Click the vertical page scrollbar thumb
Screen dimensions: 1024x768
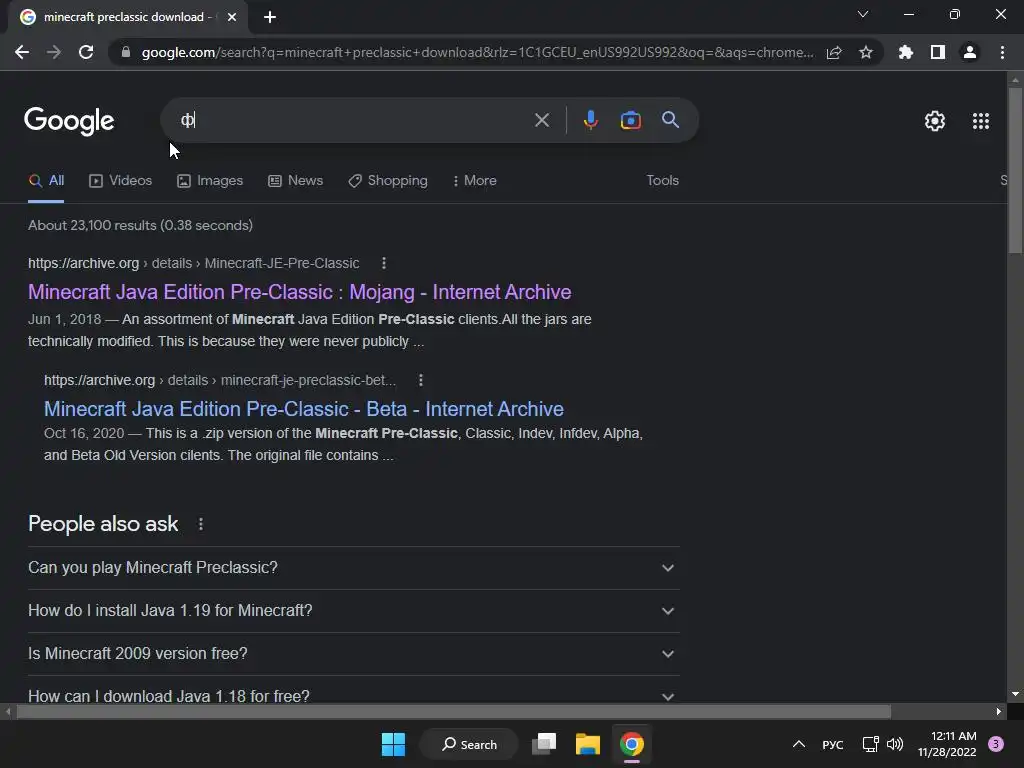(1015, 170)
